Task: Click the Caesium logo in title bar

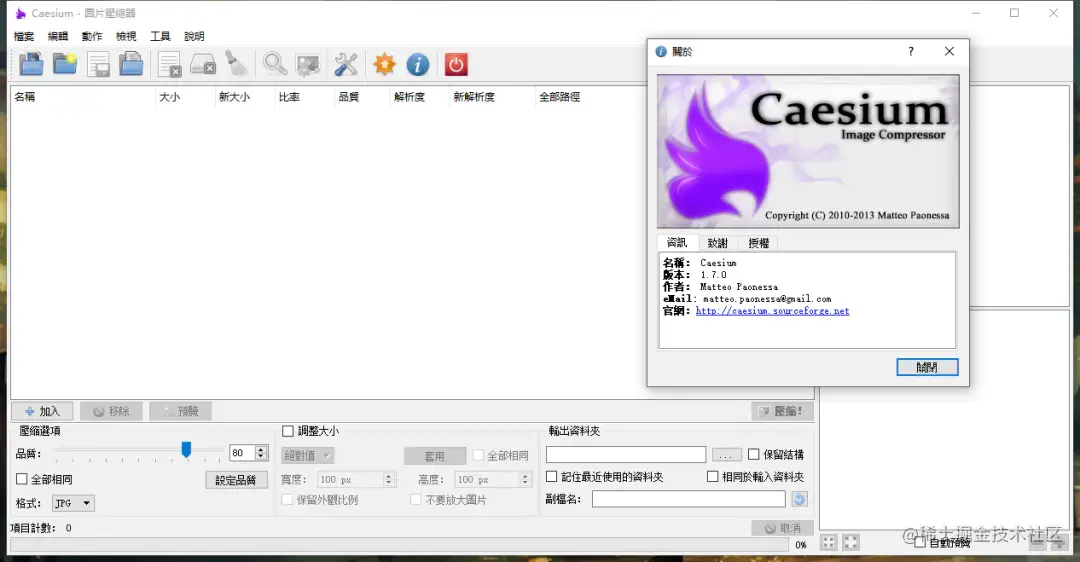Action: (x=21, y=13)
